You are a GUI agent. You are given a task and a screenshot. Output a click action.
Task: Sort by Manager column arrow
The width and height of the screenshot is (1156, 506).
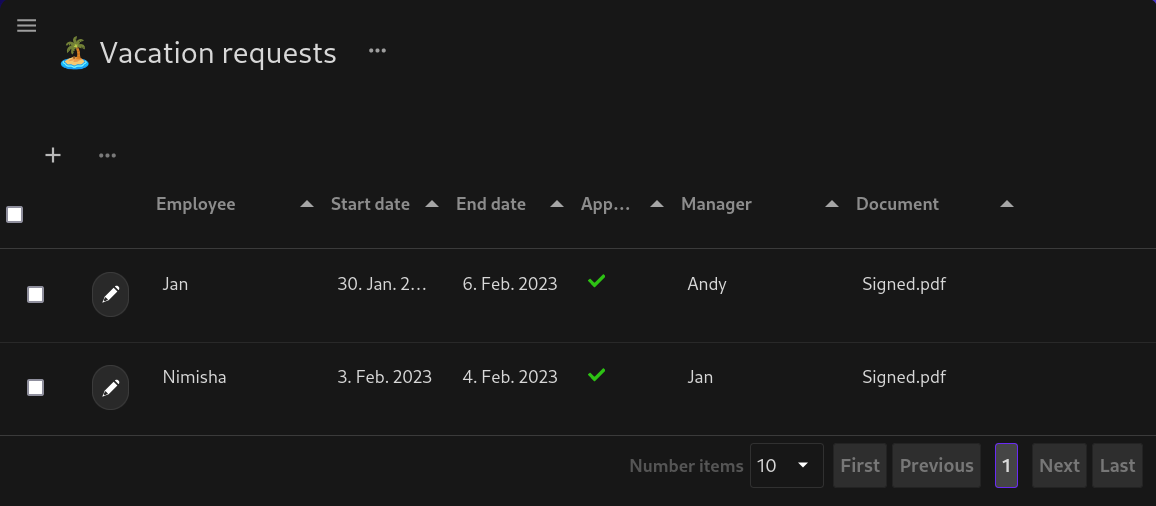coord(831,204)
